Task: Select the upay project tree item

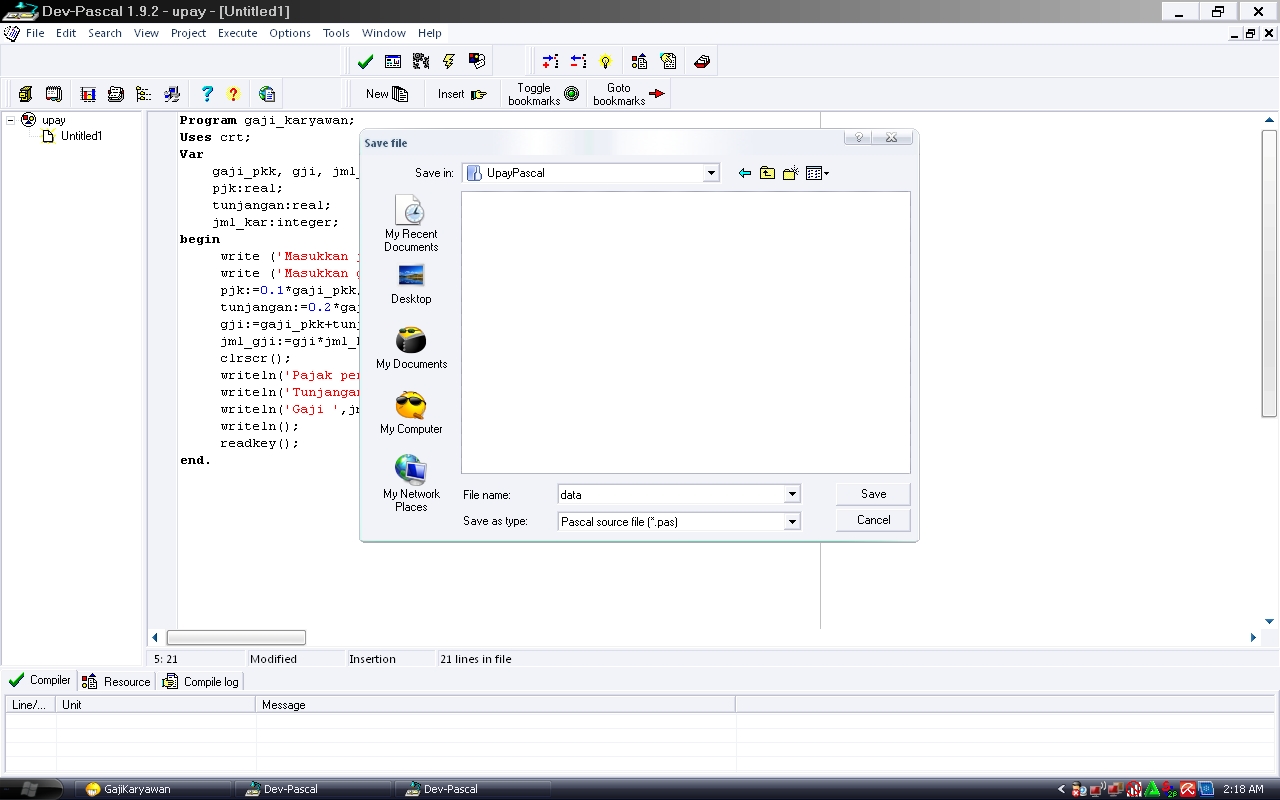Action: (x=53, y=120)
